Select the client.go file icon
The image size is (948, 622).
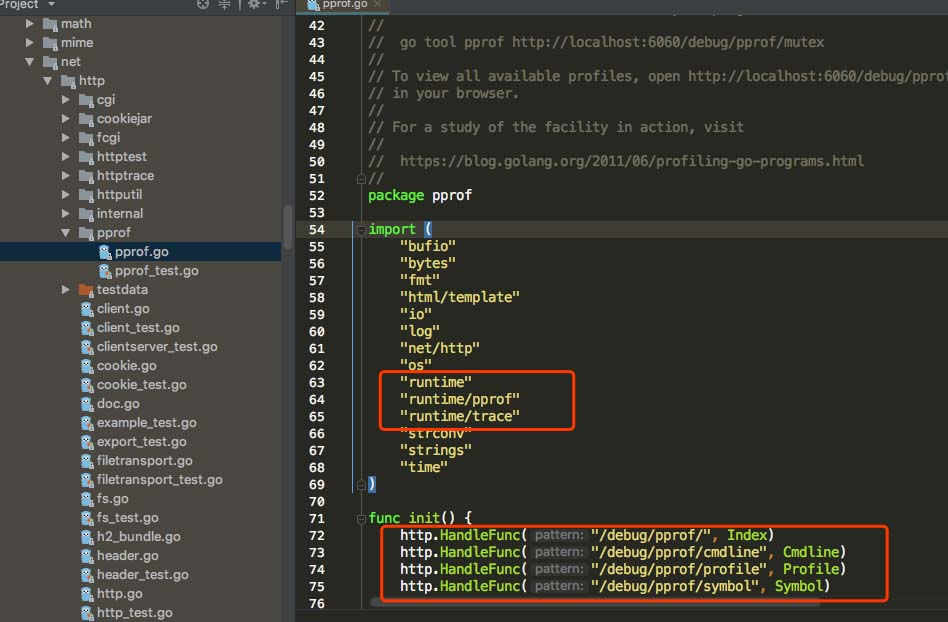click(x=87, y=309)
